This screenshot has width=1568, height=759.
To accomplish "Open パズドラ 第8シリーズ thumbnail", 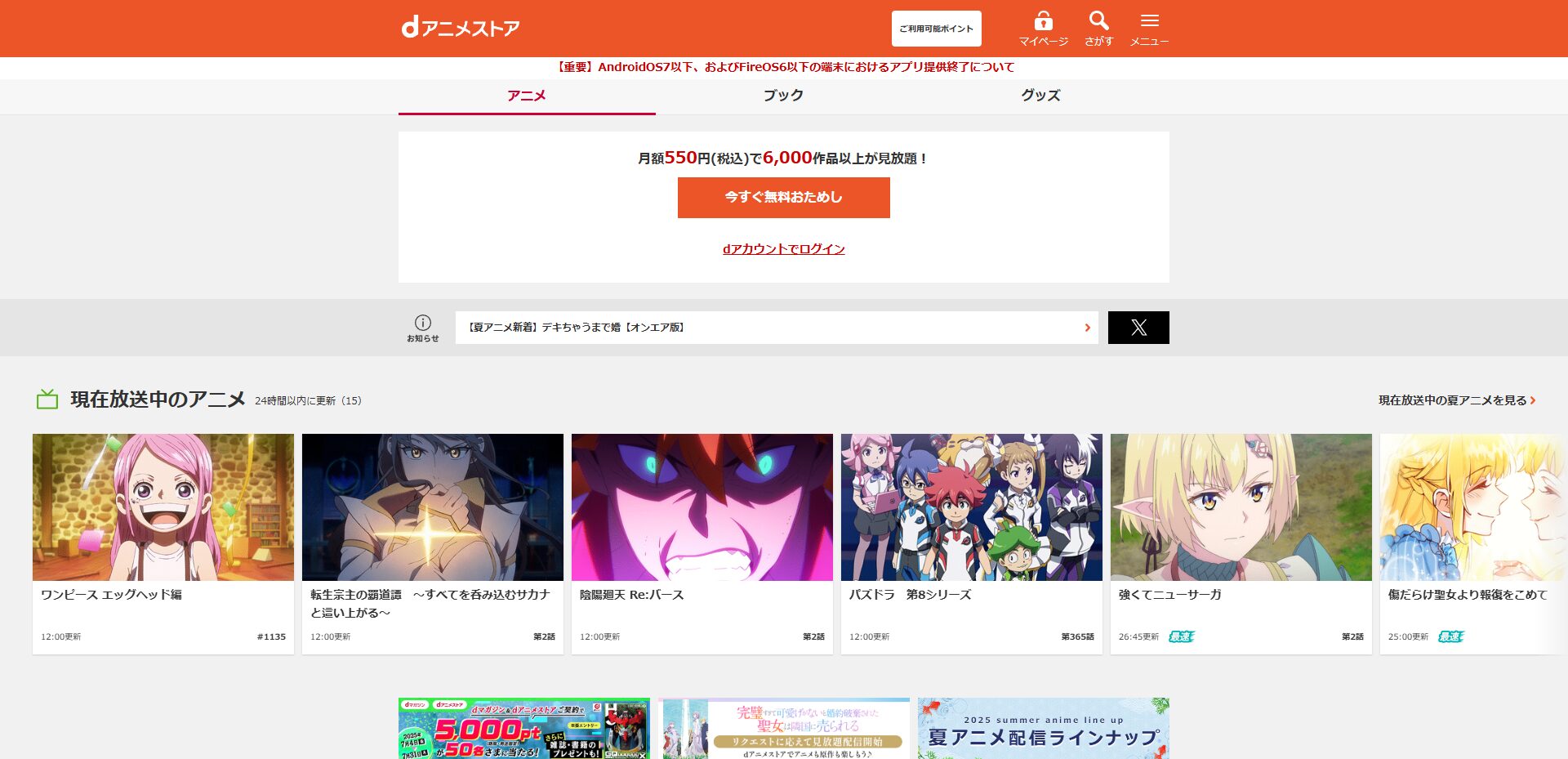I will click(972, 507).
